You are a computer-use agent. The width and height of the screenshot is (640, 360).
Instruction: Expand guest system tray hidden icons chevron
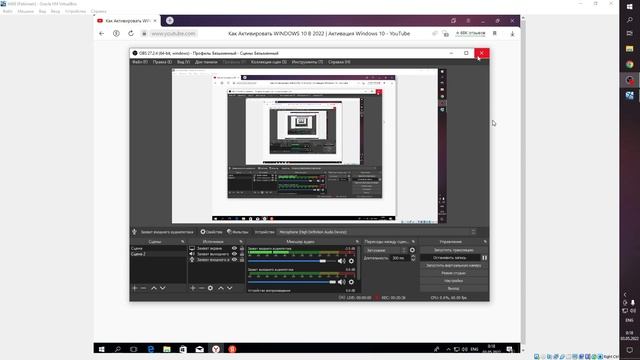(x=448, y=349)
